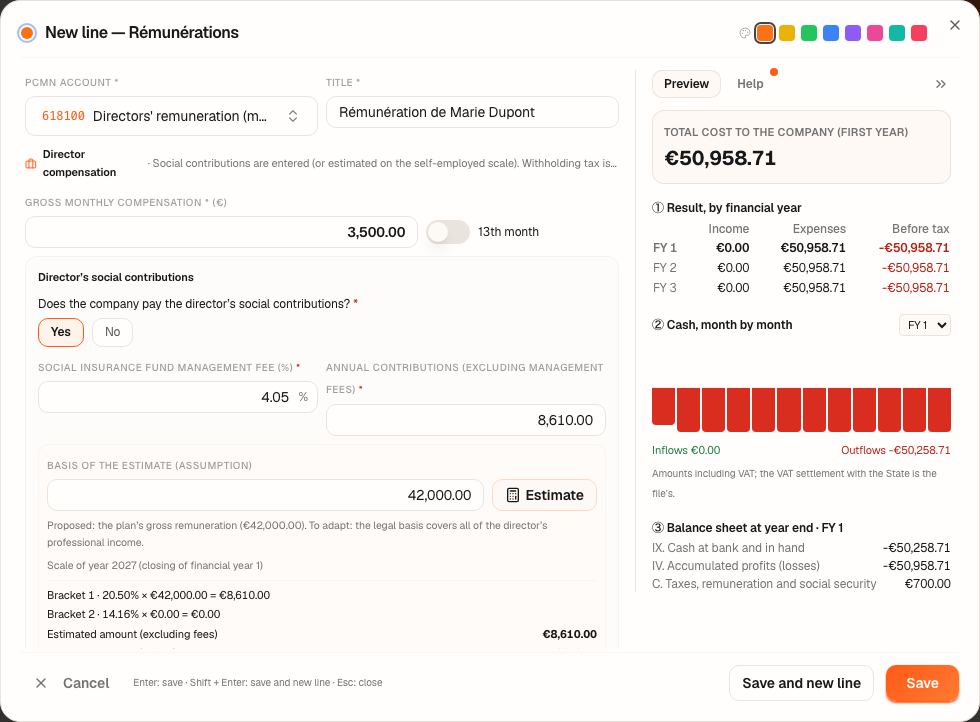The image size is (980, 722).
Task: Select Yes for company paying social contributions
Action: click(x=61, y=332)
